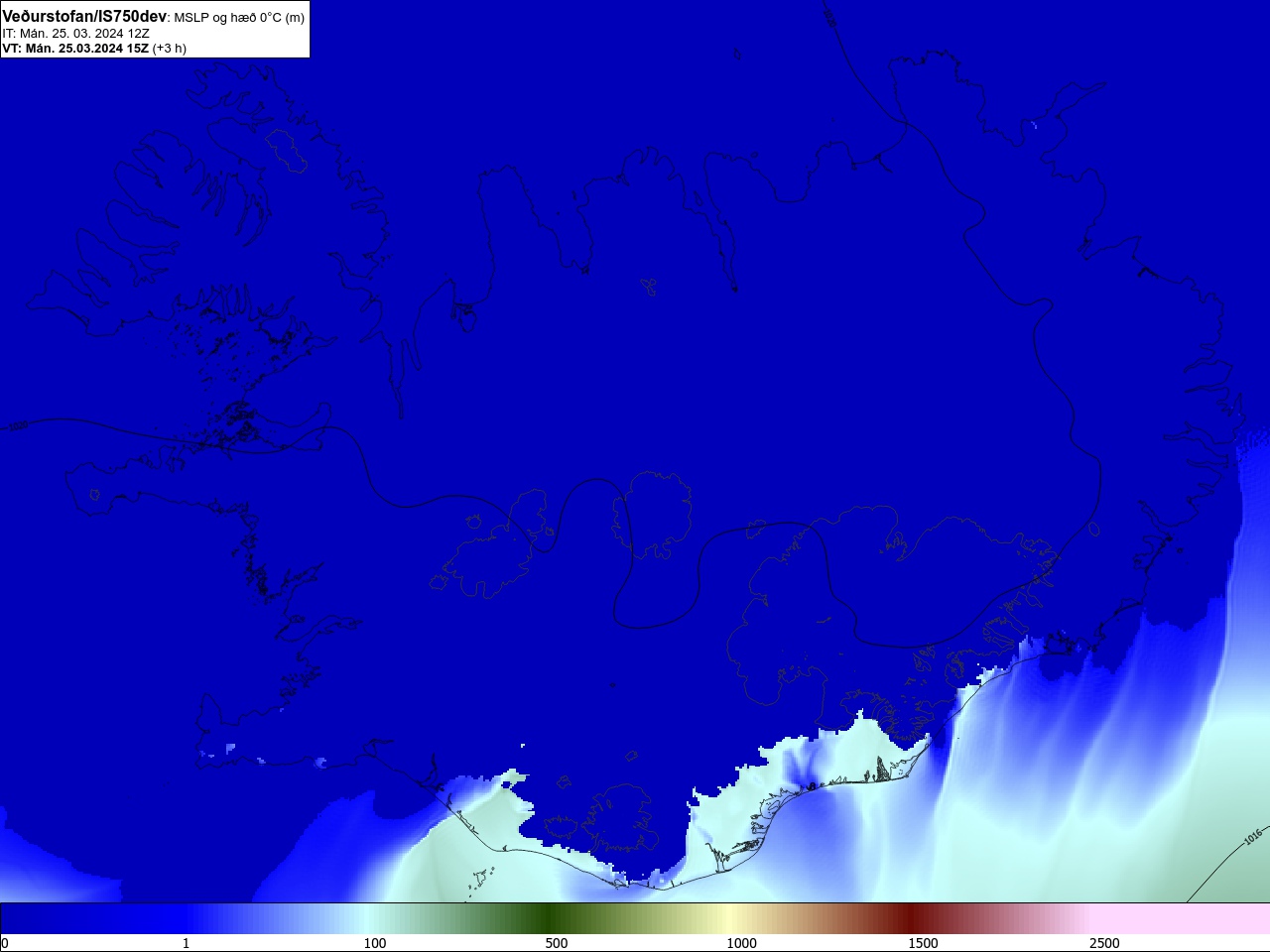Click the colour scale label 2500

tap(1104, 943)
